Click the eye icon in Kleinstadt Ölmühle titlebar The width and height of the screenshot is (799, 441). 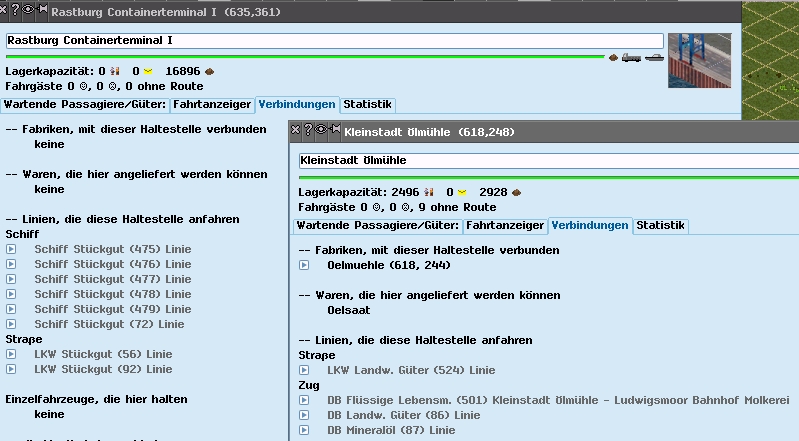(320, 130)
